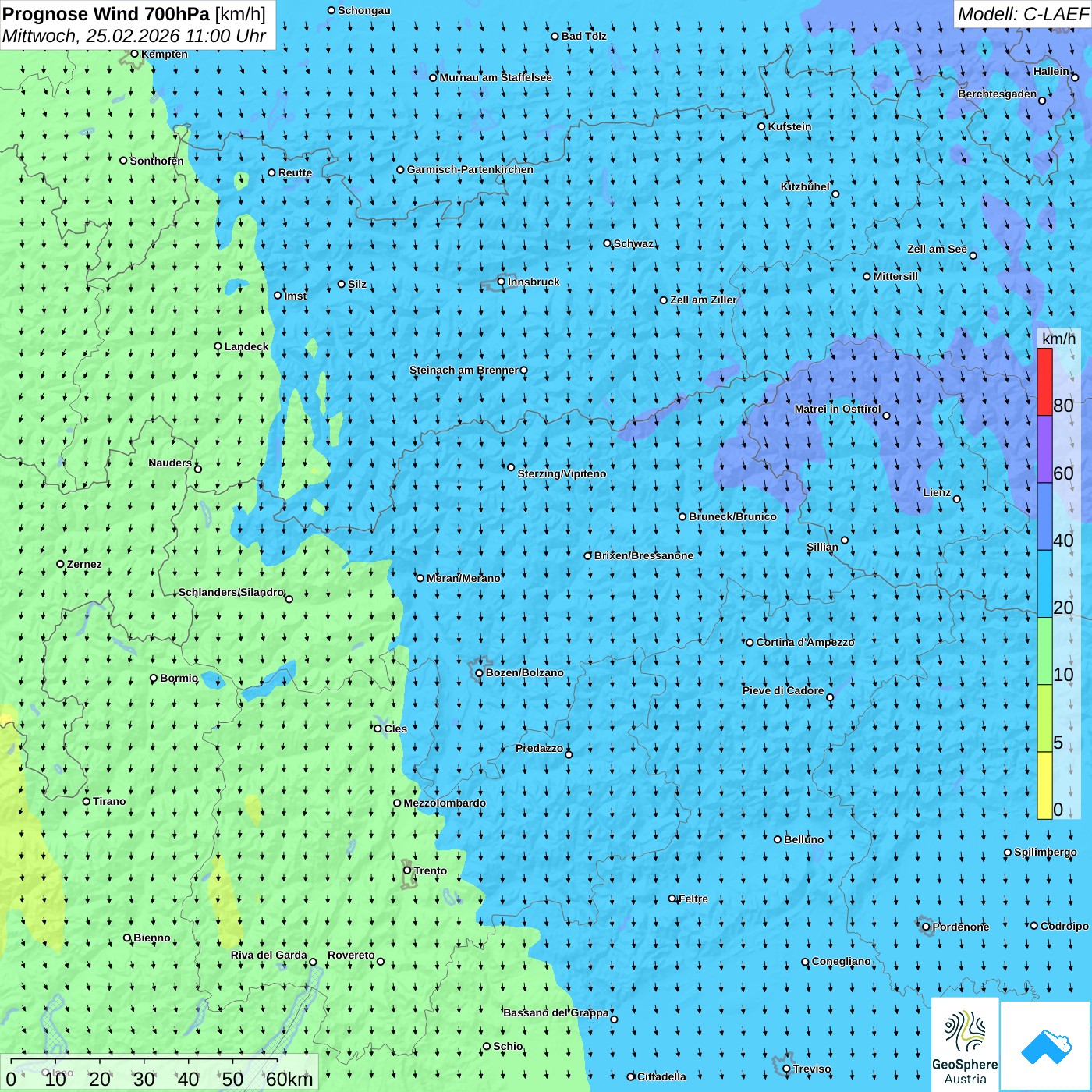The width and height of the screenshot is (1092, 1092).
Task: Click the Trento city marker
Action: 407,870
